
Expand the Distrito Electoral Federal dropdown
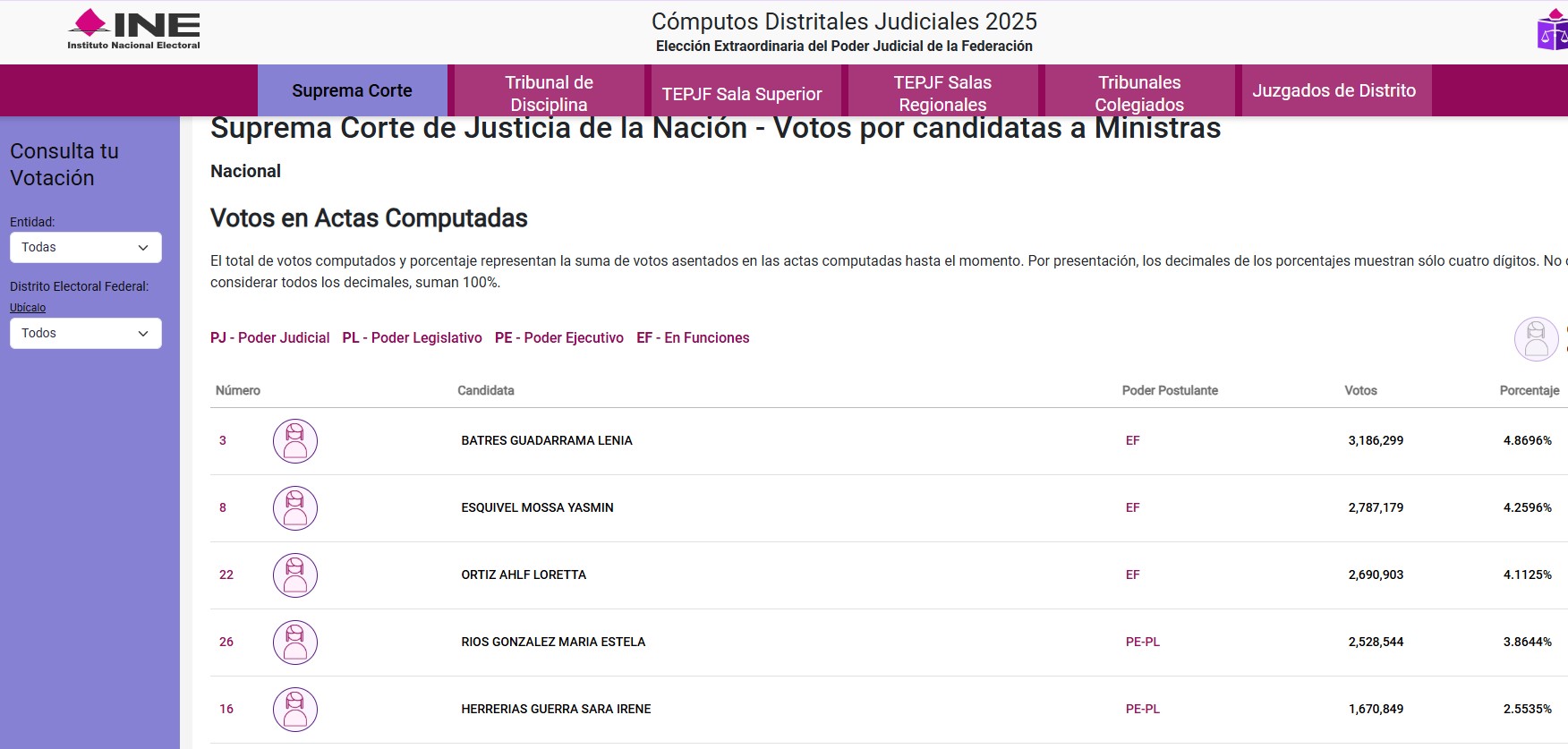point(86,334)
